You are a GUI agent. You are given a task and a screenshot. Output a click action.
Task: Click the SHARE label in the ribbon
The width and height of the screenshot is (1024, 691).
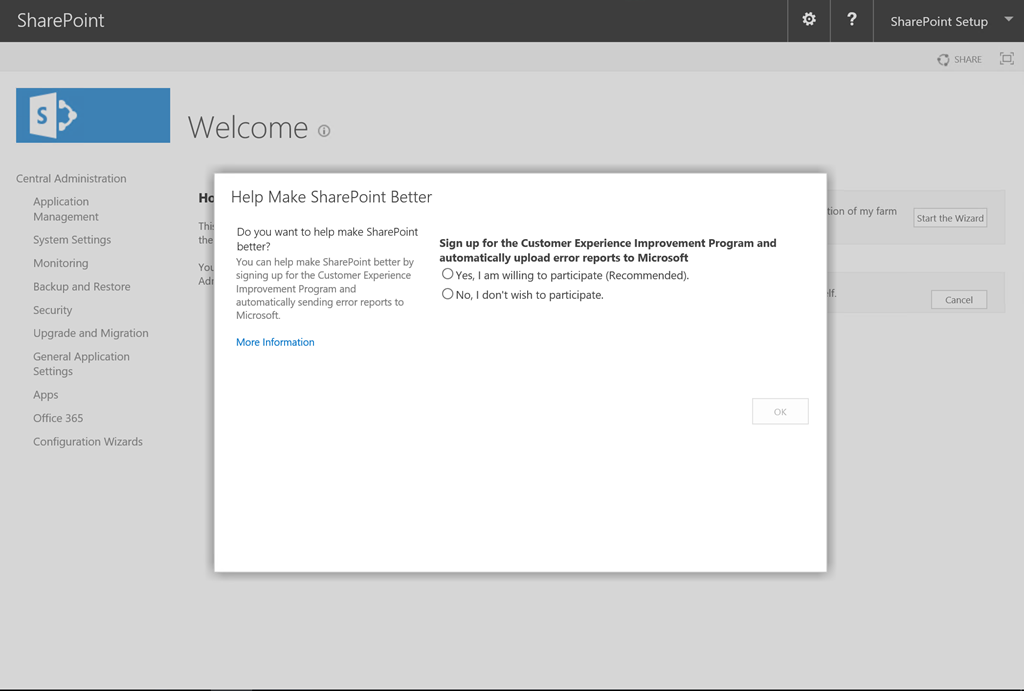tap(968, 59)
